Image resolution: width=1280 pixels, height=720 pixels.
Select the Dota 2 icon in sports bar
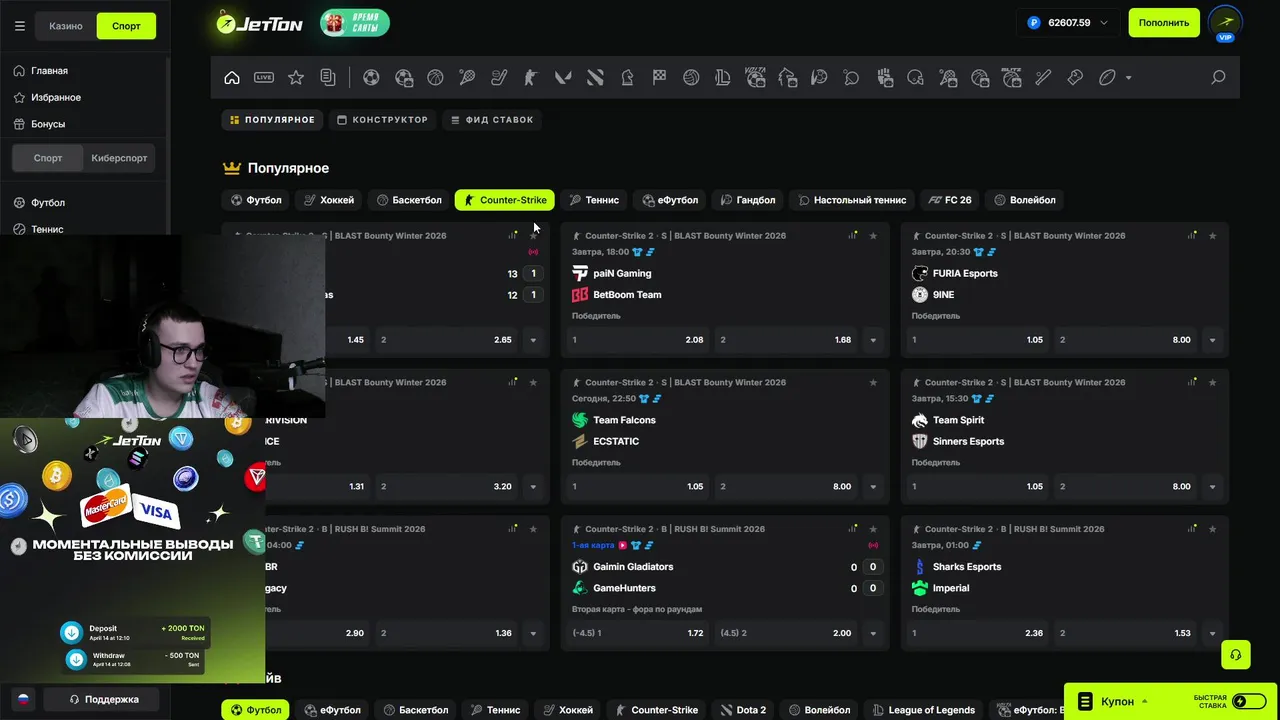click(x=595, y=77)
